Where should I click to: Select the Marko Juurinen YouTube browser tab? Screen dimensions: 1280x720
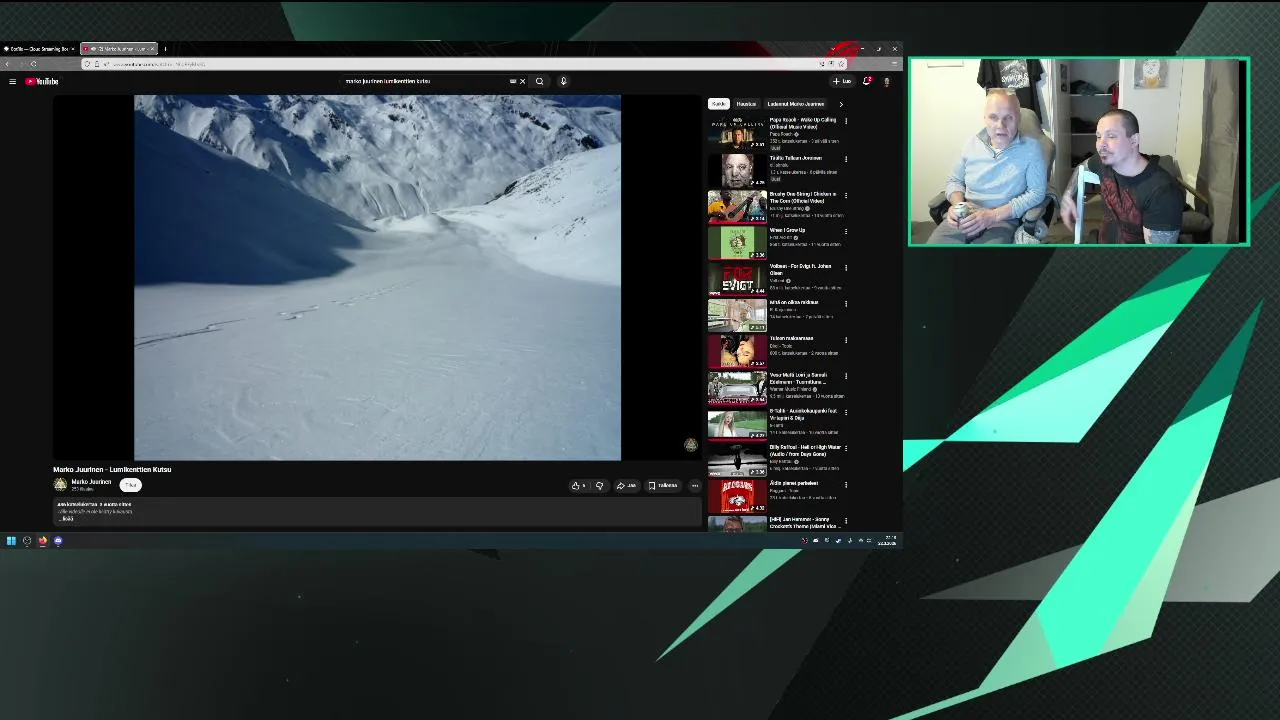[x=118, y=48]
